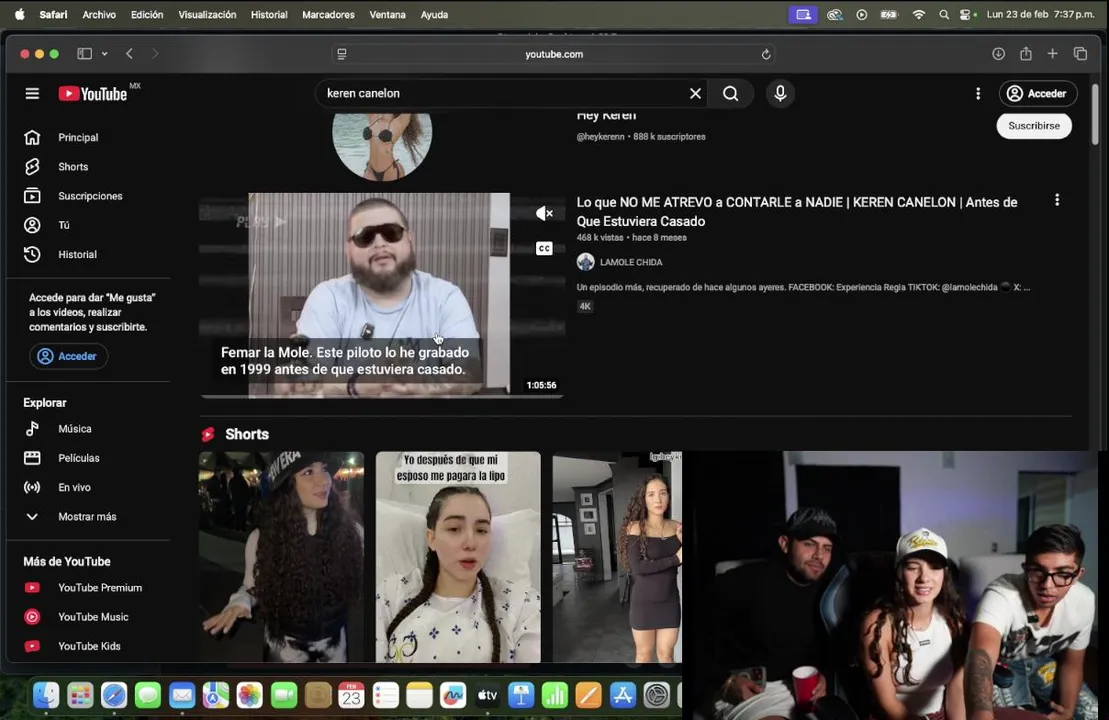Open Calendar from the Dock
1109x720 pixels.
(352, 696)
